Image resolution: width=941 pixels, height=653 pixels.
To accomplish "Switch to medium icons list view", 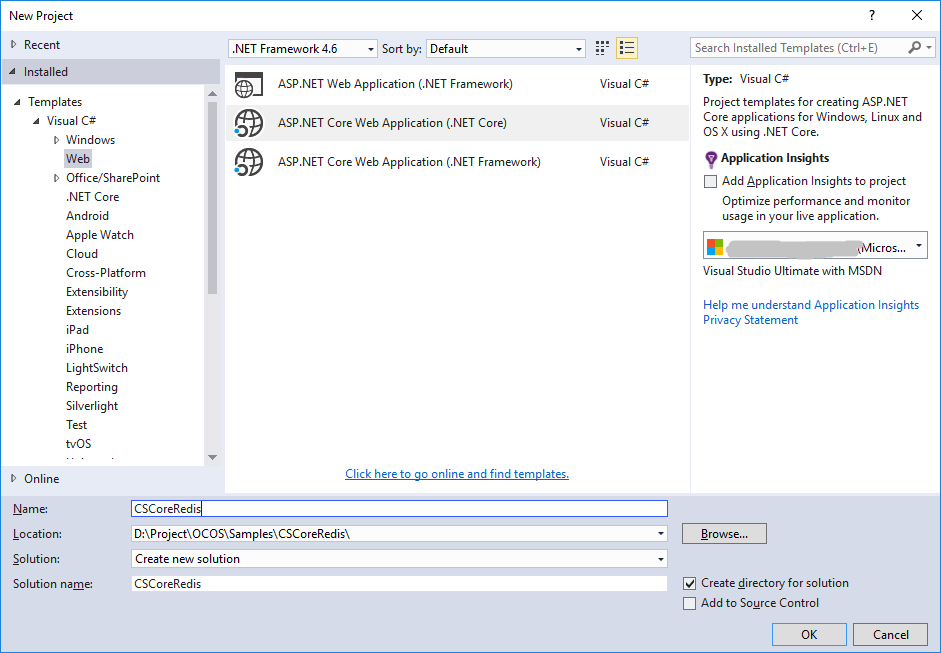I will (x=627, y=48).
